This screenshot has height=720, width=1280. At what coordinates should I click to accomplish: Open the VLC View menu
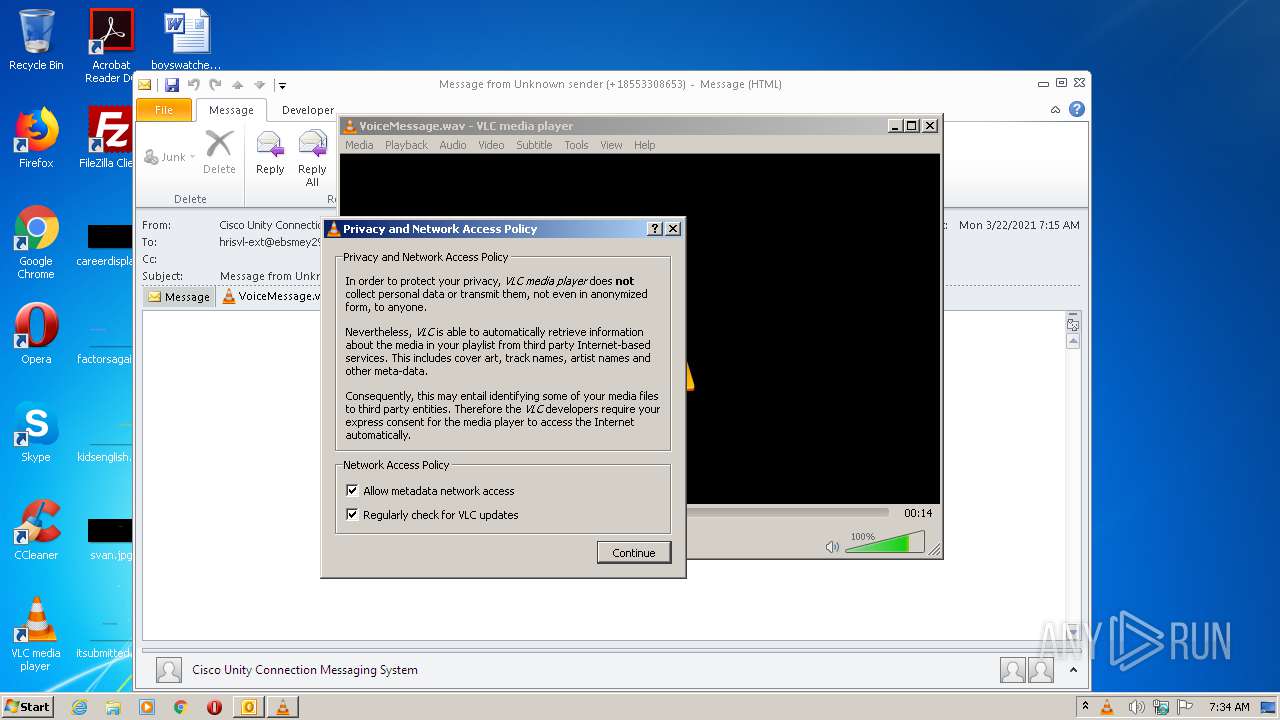pyautogui.click(x=611, y=145)
